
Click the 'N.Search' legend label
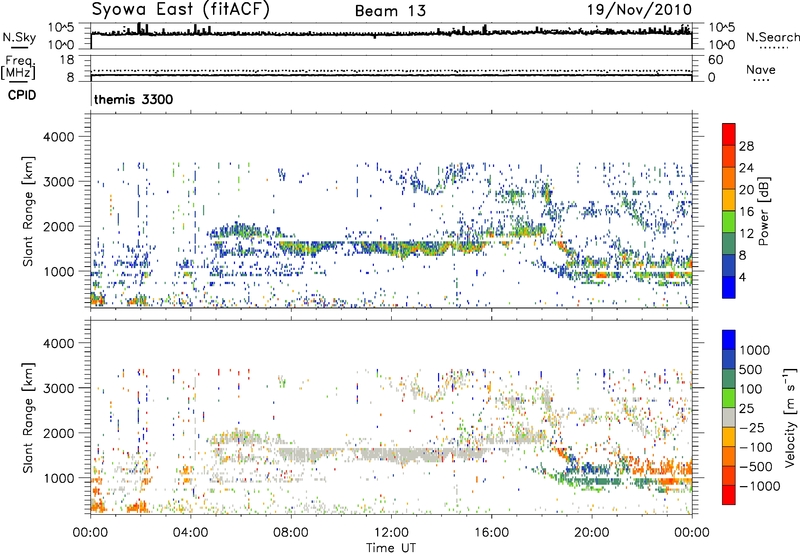pos(772,37)
